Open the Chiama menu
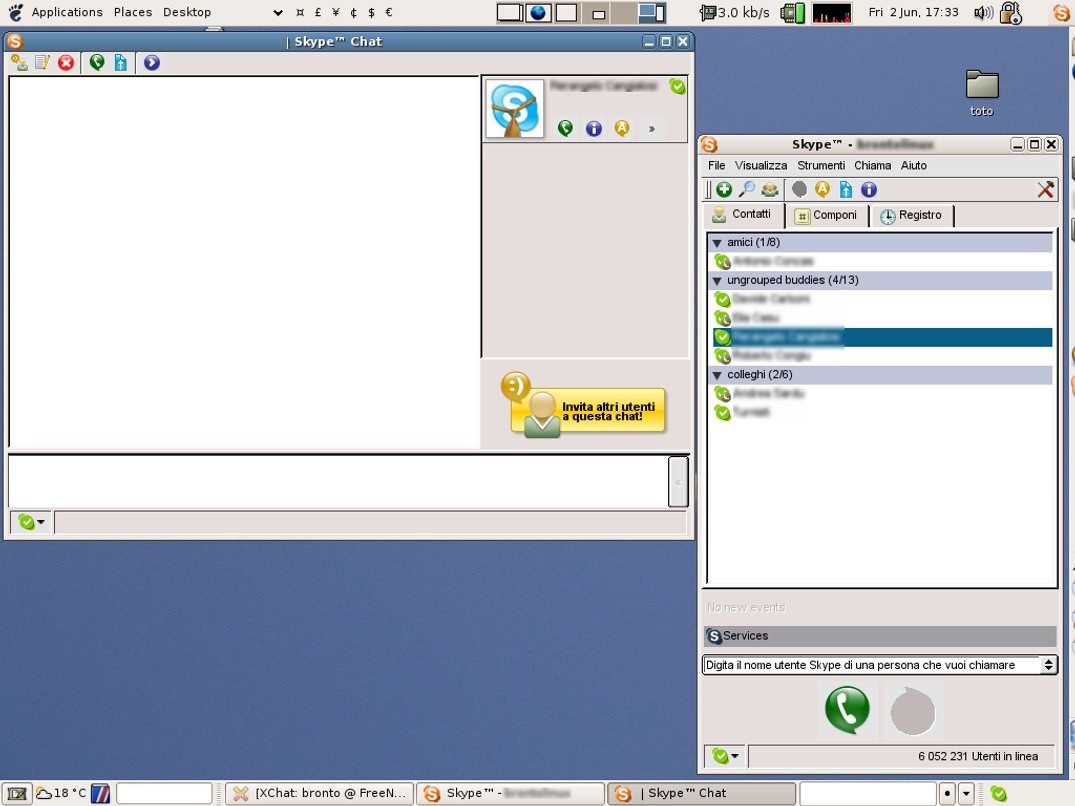 [872, 165]
